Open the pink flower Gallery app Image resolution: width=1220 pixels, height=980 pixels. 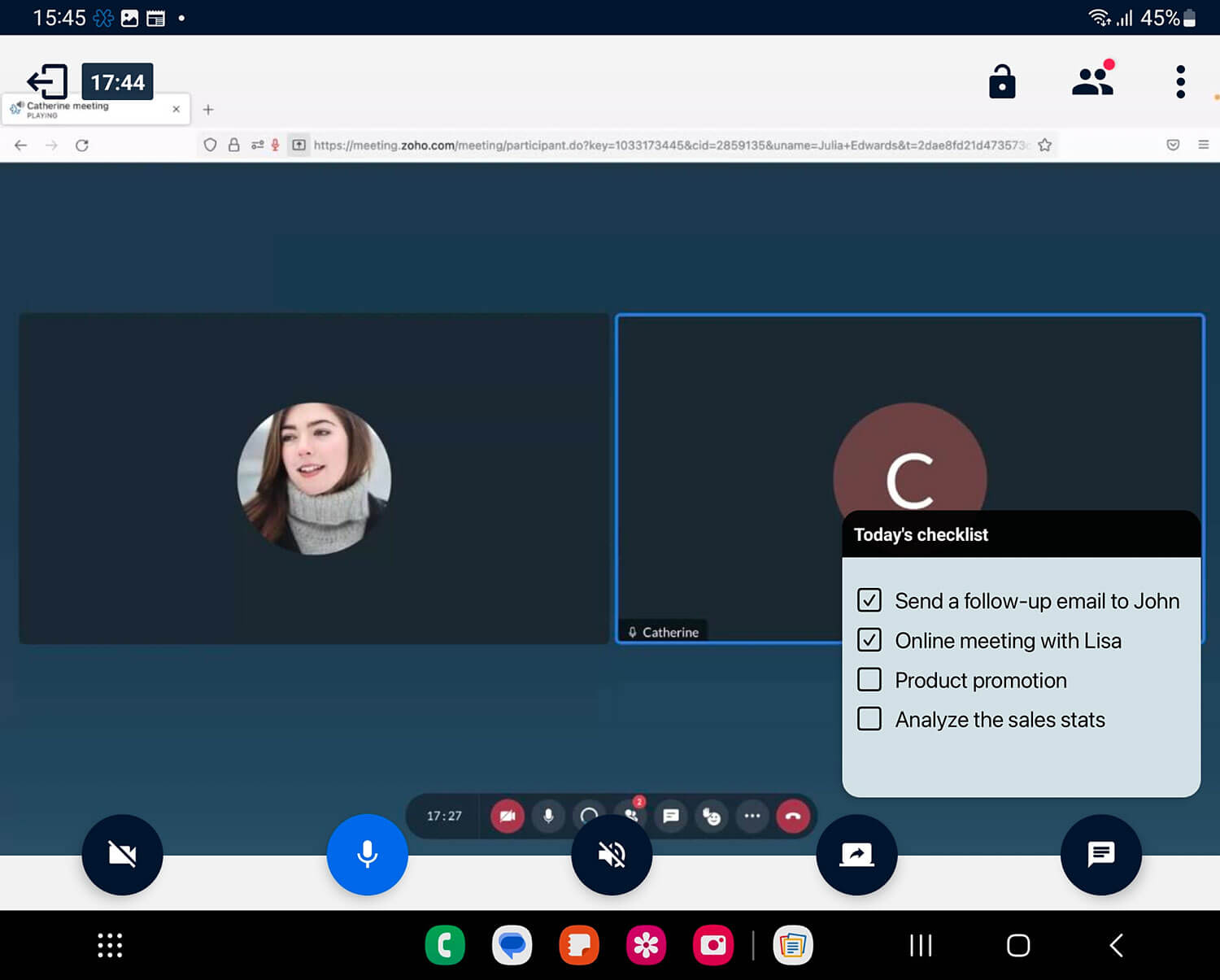pyautogui.click(x=647, y=945)
